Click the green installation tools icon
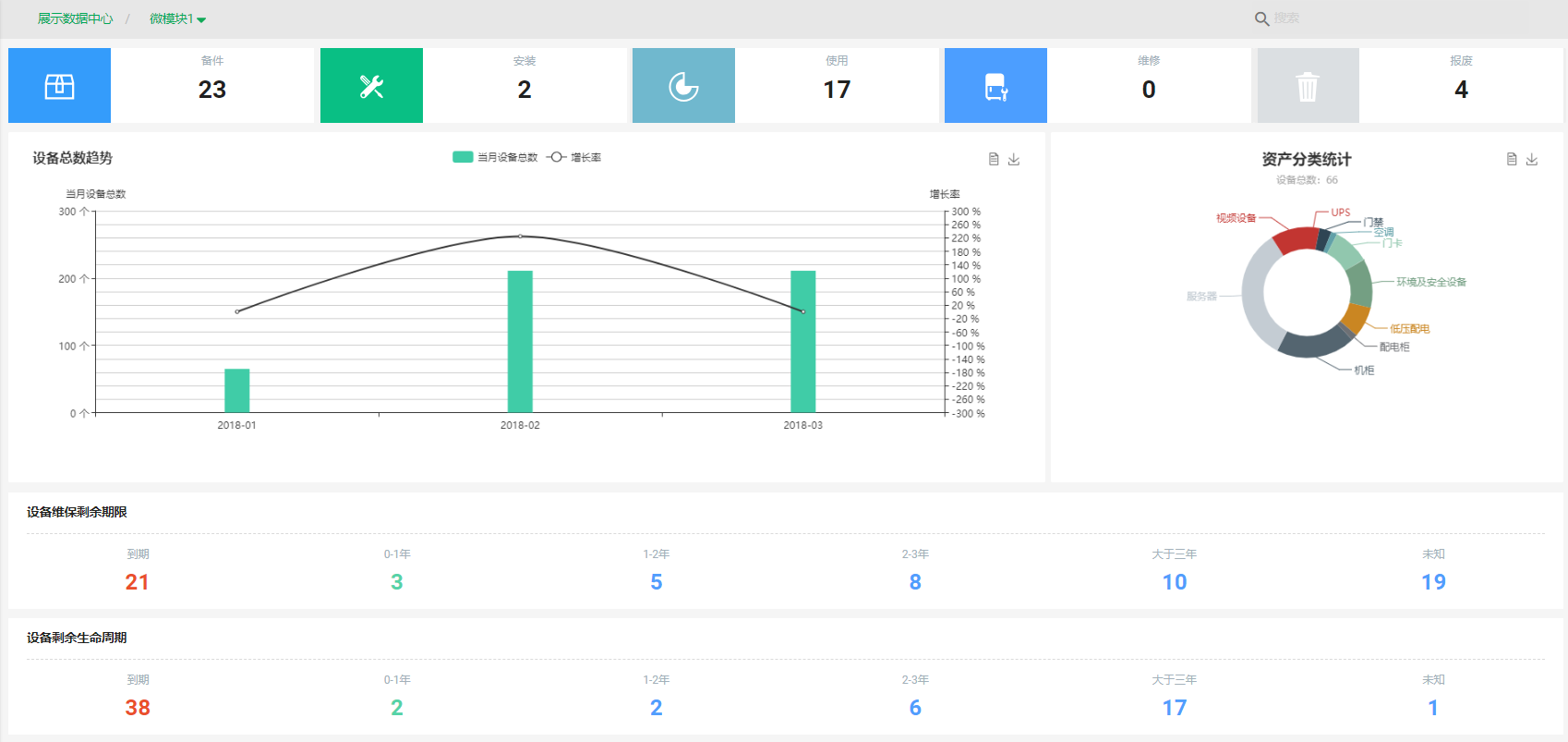The width and height of the screenshot is (1568, 742). point(371,86)
